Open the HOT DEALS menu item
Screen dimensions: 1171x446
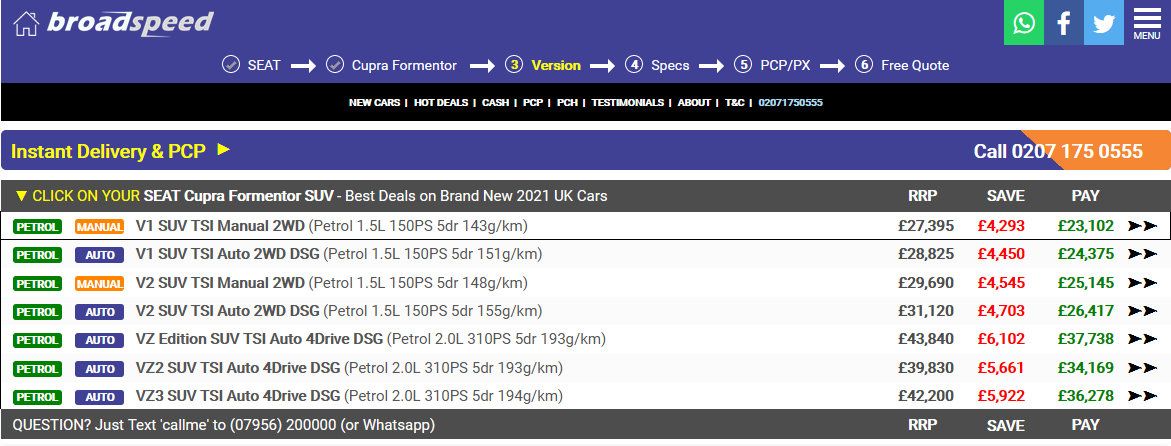coord(441,102)
